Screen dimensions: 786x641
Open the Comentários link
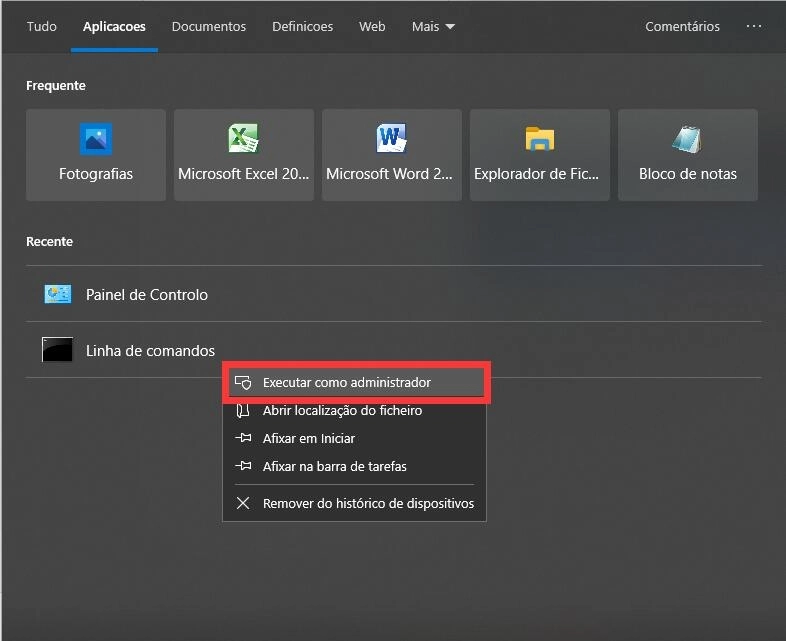click(682, 27)
